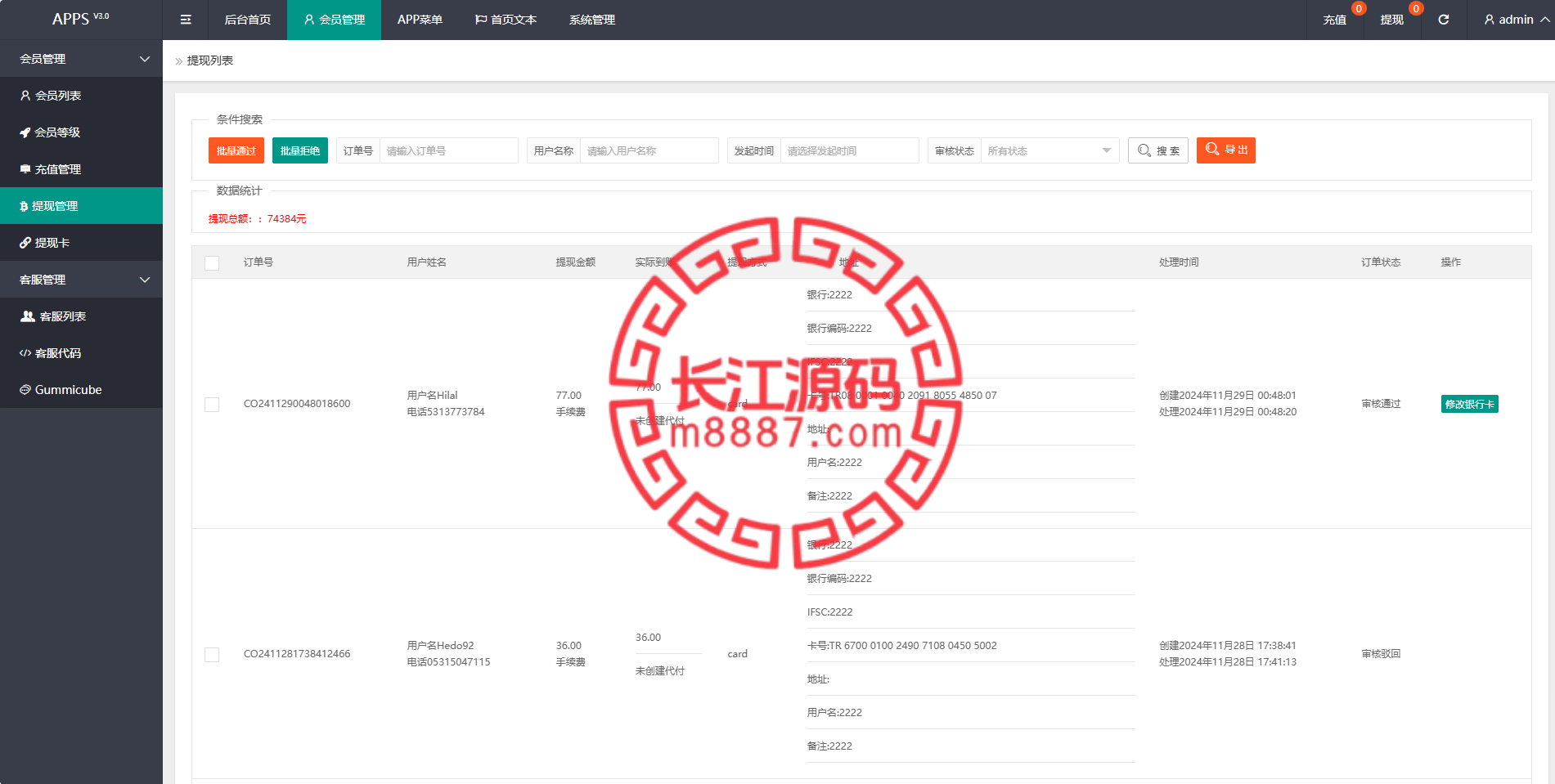Click the 导出 export button
This screenshot has width=1555, height=784.
pyautogui.click(x=1226, y=150)
